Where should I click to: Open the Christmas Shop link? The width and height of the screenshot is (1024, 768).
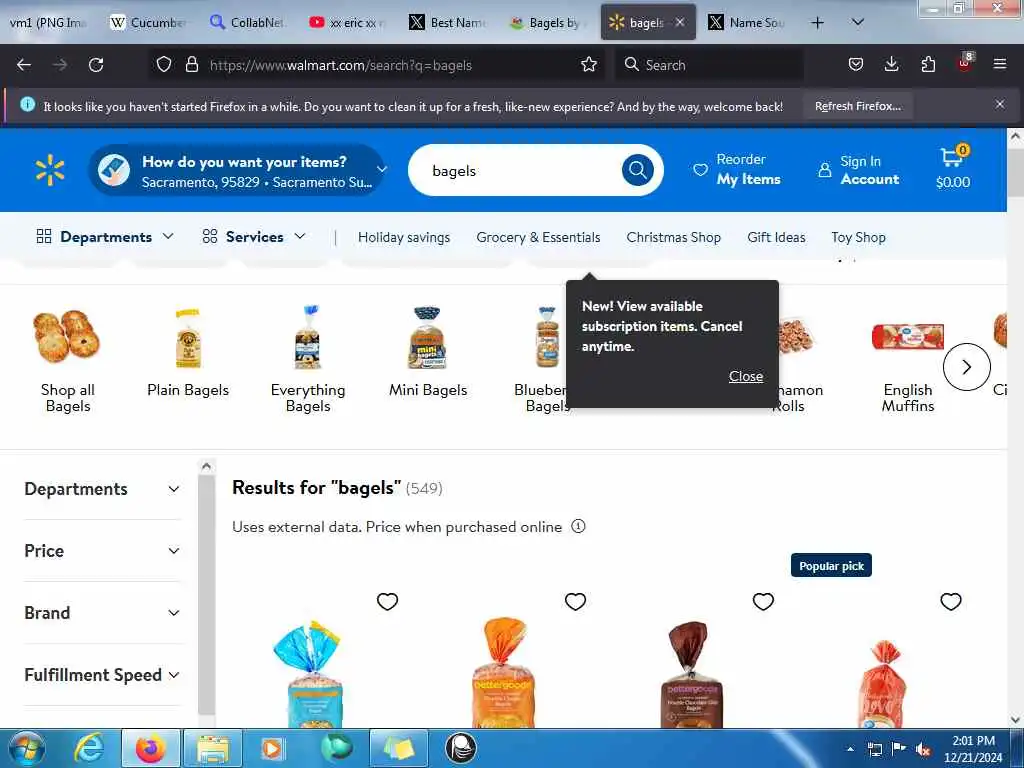click(673, 237)
